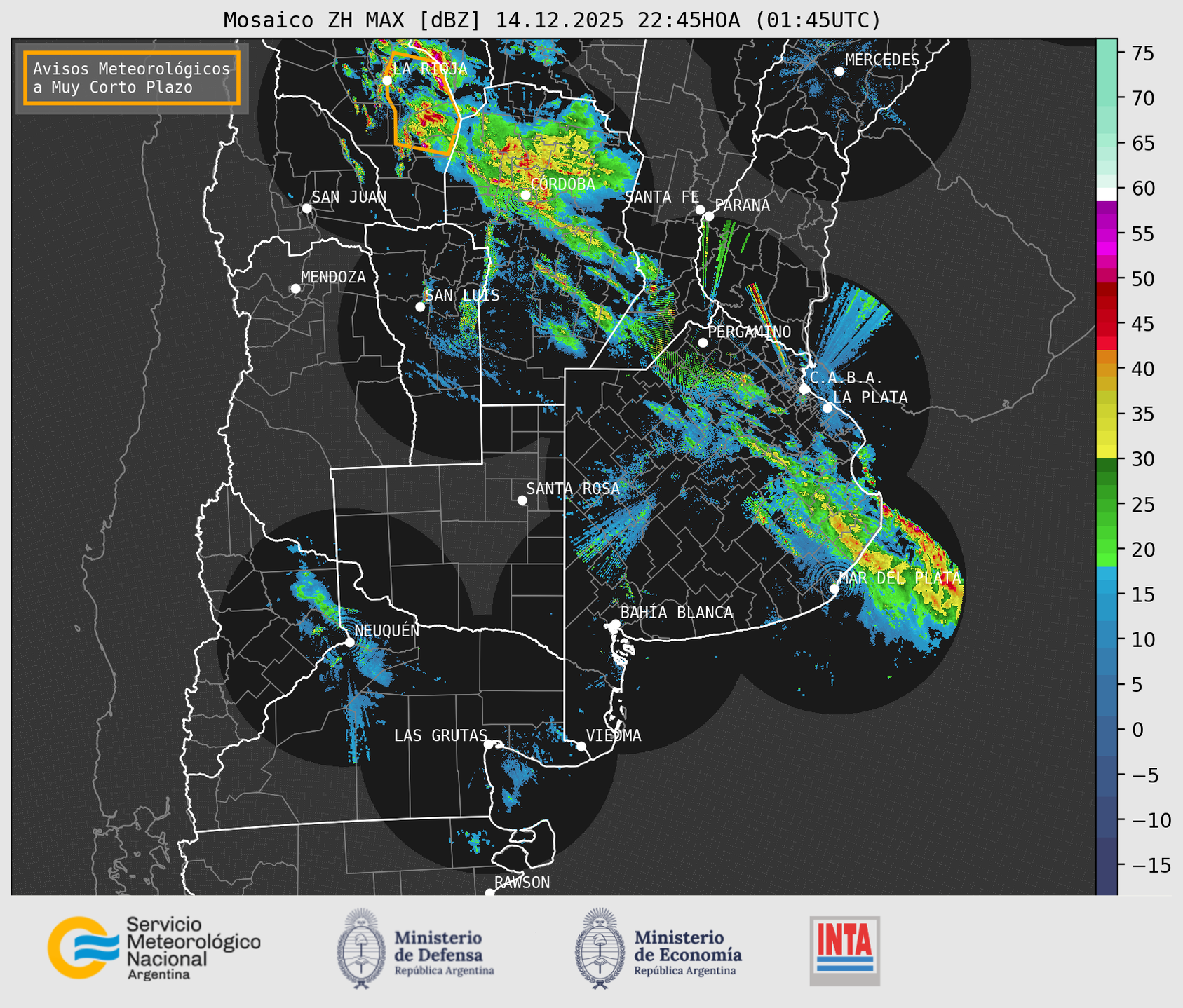This screenshot has height=1008, width=1183.
Task: Click the CORDOBA city label
Action: click(x=563, y=184)
